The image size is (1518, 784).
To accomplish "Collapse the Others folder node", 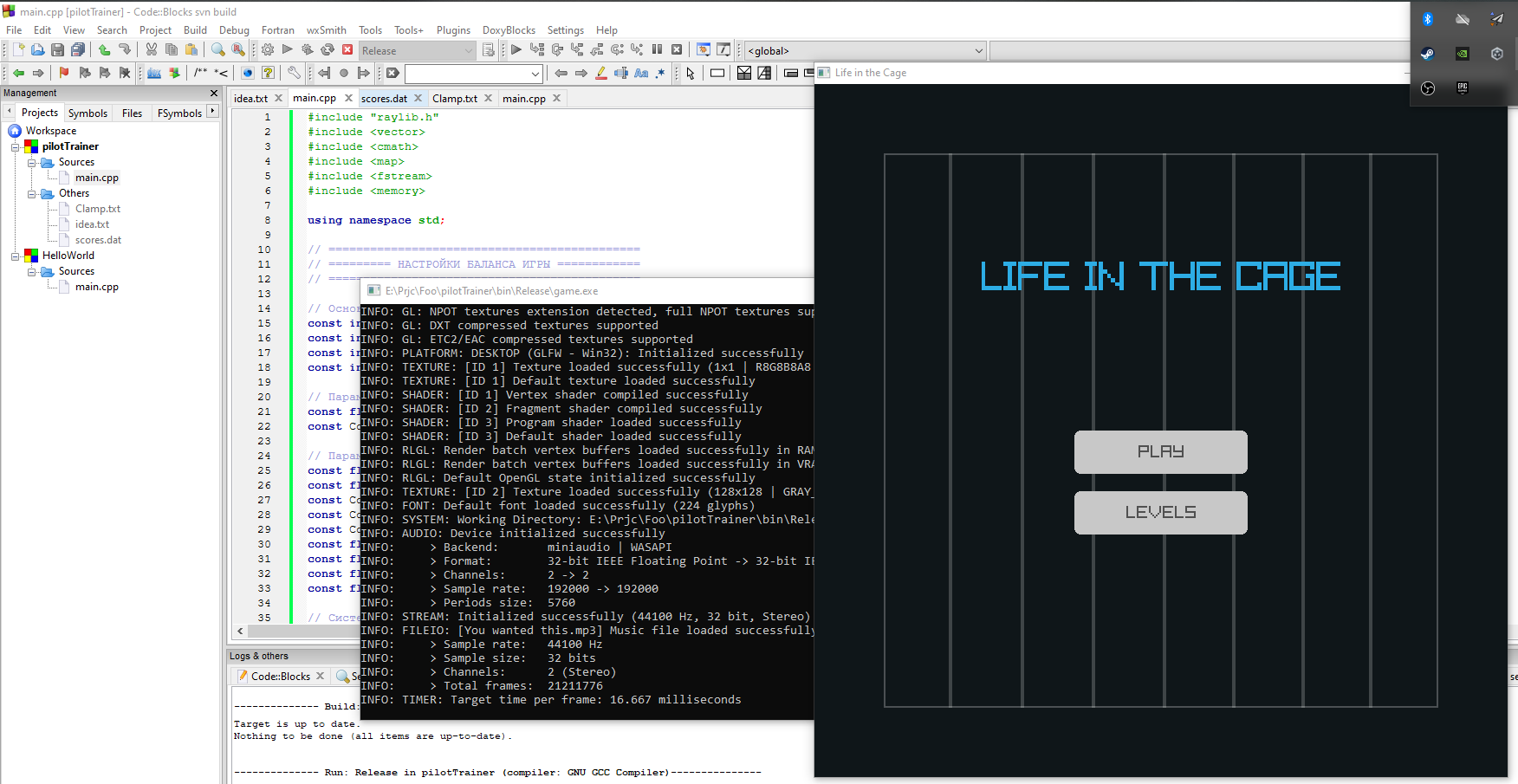I will (x=32, y=193).
